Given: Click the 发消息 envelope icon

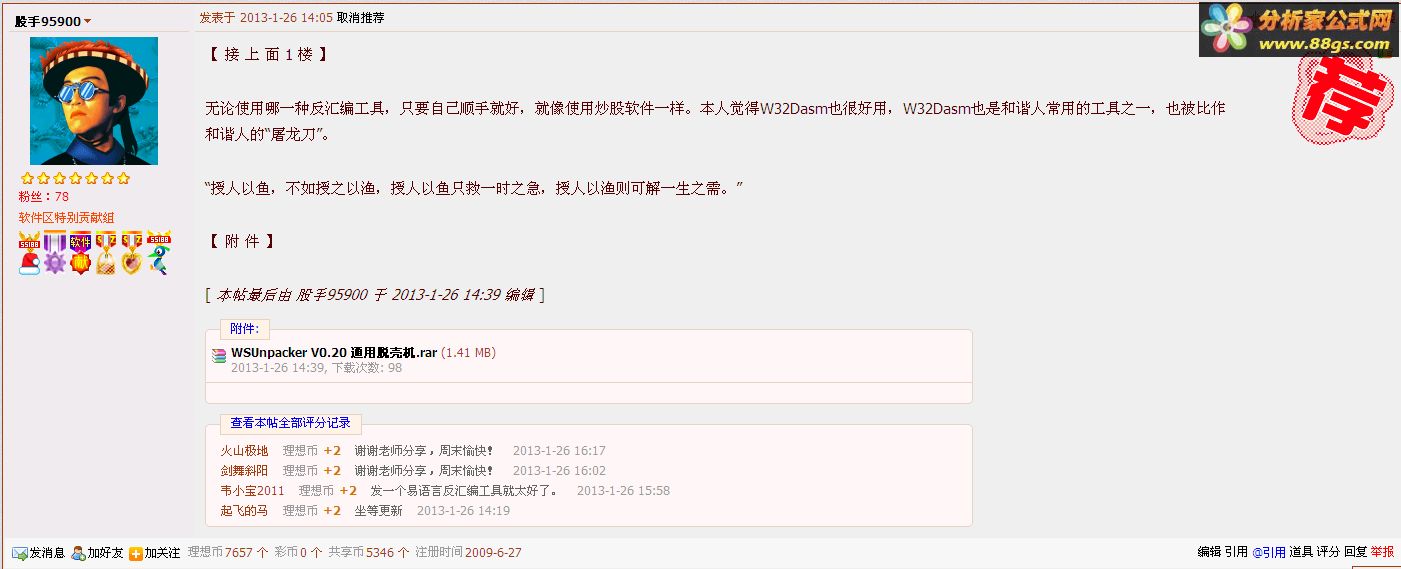Looking at the screenshot, I should point(20,552).
